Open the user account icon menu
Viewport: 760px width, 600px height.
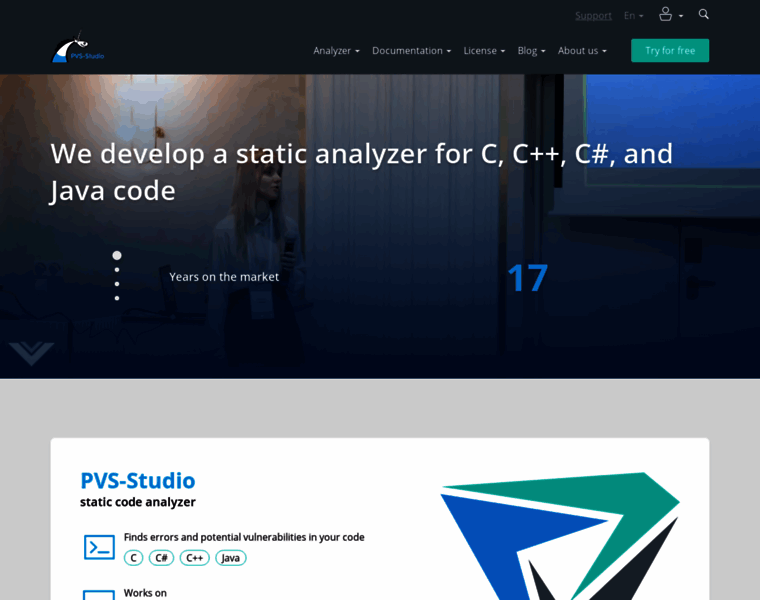point(670,15)
